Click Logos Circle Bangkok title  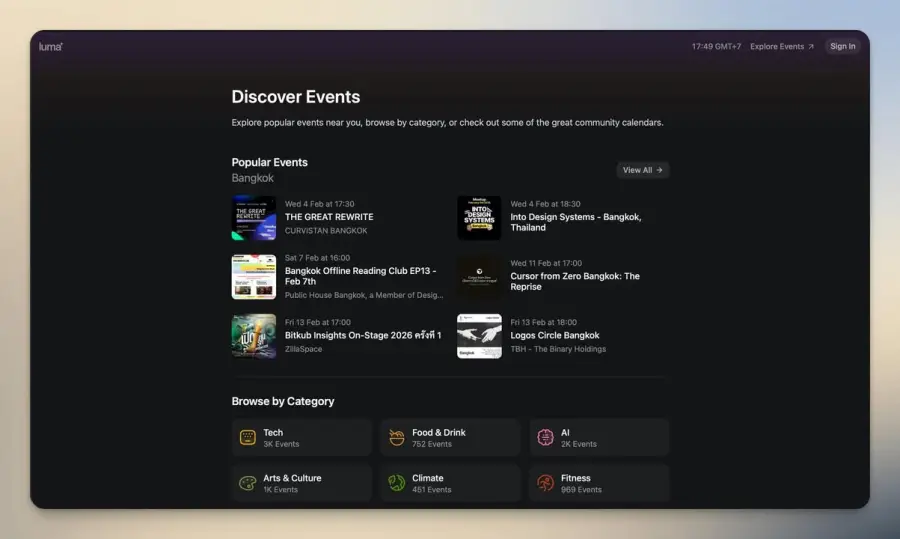click(x=554, y=335)
